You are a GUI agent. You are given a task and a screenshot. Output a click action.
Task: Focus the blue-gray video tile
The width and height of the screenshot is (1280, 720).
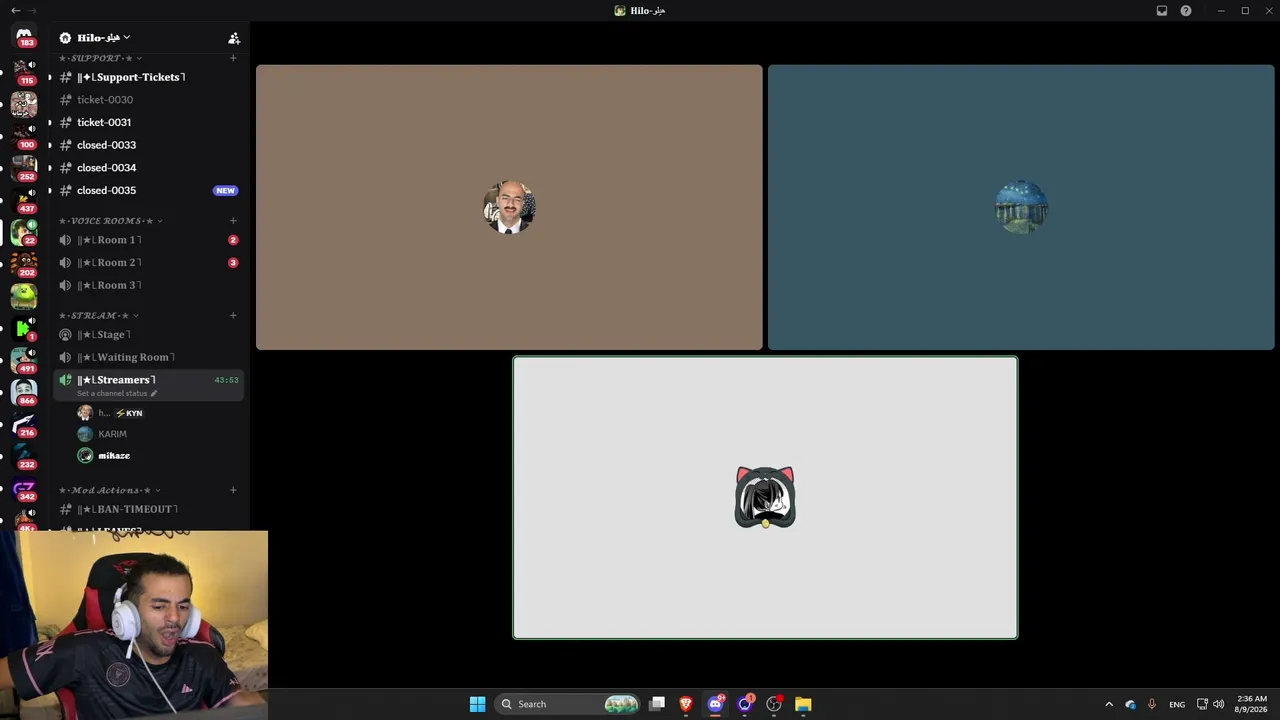click(1021, 207)
